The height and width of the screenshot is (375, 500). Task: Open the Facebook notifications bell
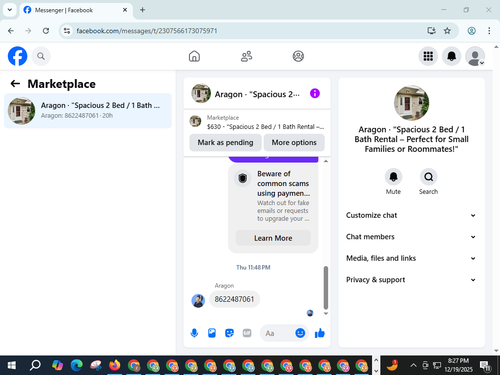(x=451, y=56)
